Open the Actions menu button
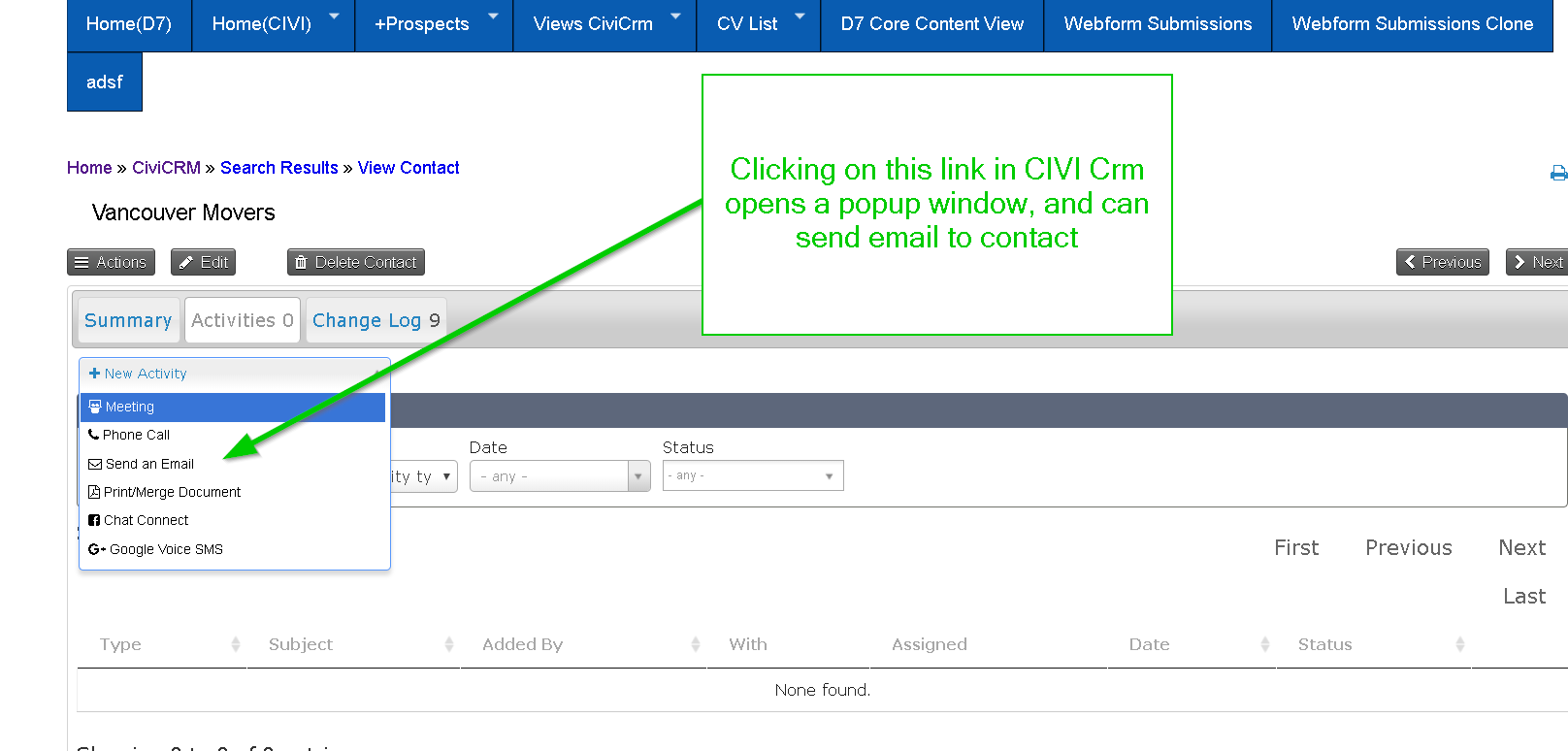This screenshot has width=1568, height=751. (111, 262)
